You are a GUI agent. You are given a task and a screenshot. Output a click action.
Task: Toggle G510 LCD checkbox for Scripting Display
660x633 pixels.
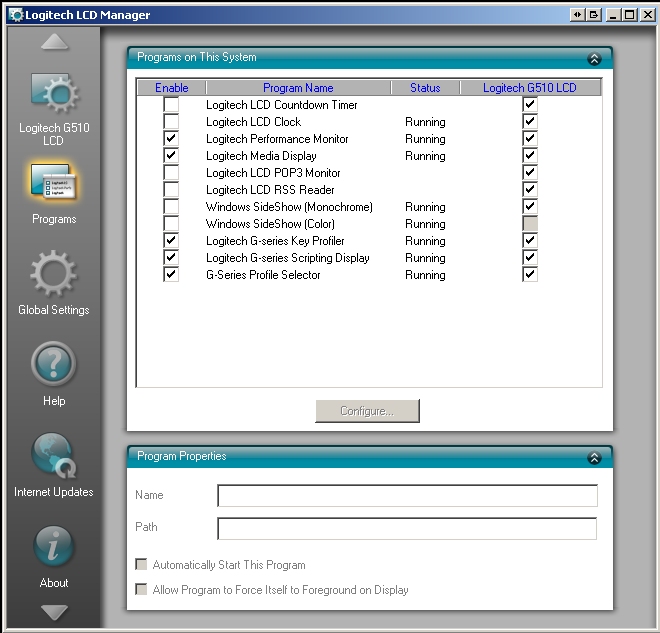click(x=530, y=258)
